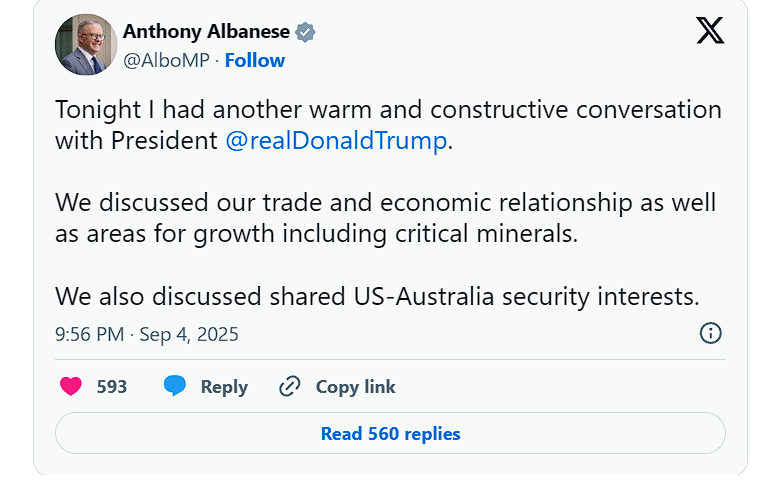Click the Reply text label
779x481 pixels.
coord(224,386)
